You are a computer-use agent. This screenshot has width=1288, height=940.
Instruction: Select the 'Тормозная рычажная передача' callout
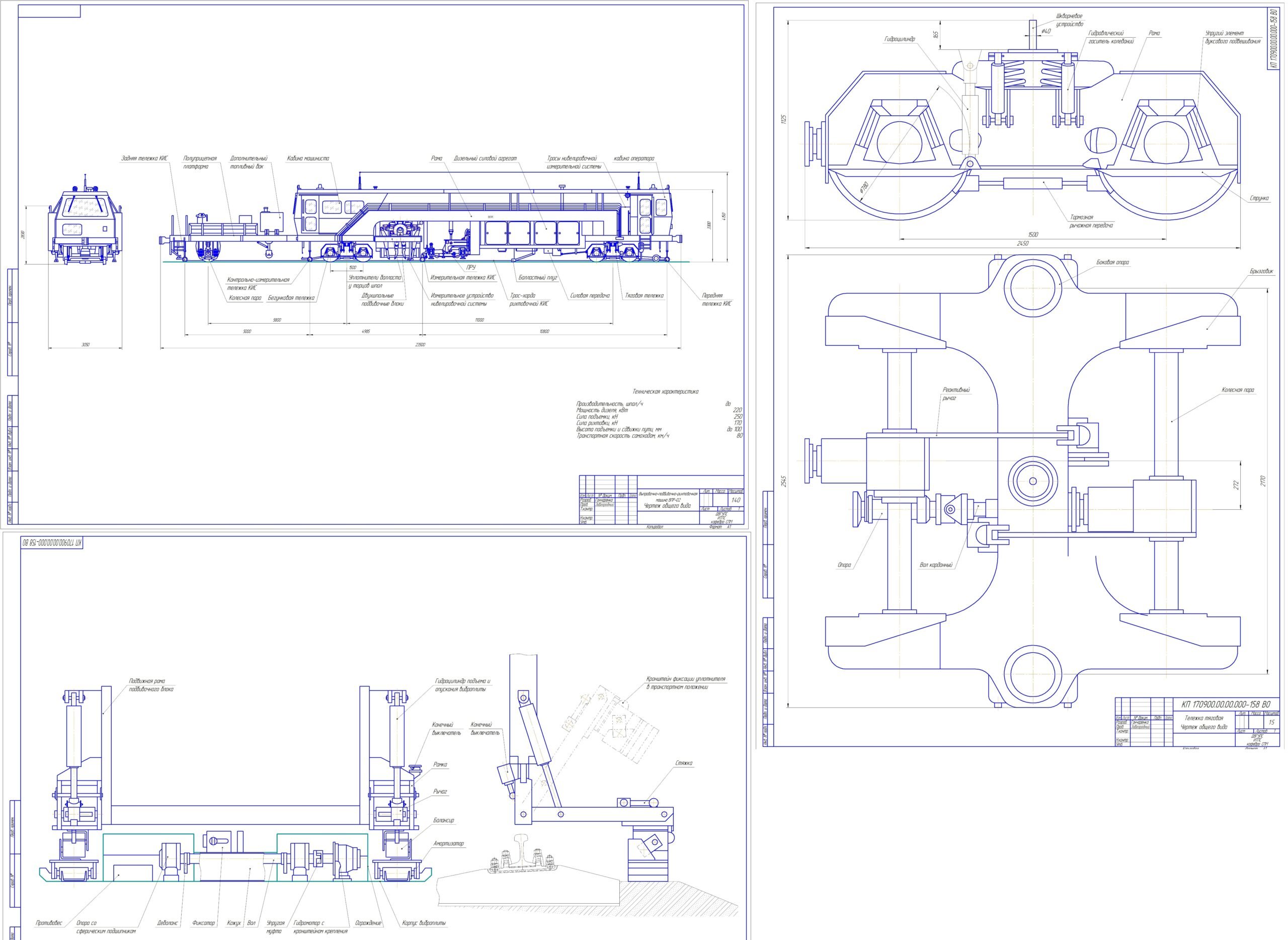pos(1091,221)
